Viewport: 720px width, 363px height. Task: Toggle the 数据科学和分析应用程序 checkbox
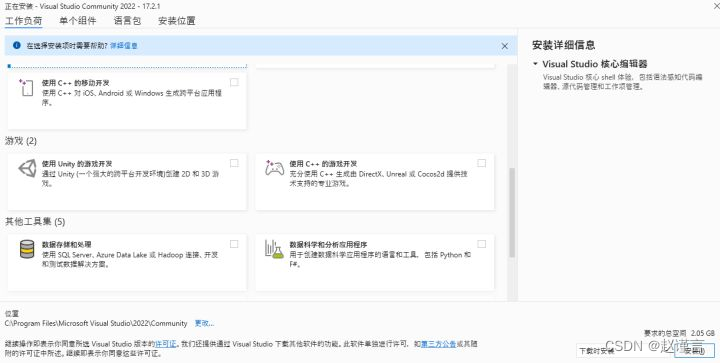[481, 244]
